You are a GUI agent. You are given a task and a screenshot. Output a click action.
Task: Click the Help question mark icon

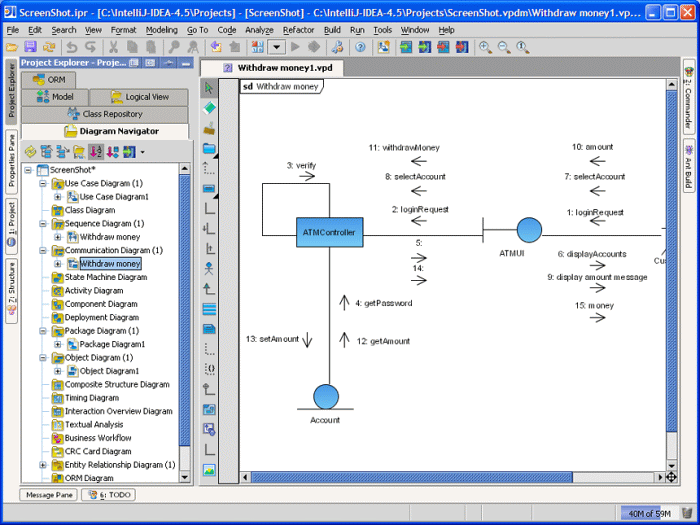[x=360, y=47]
